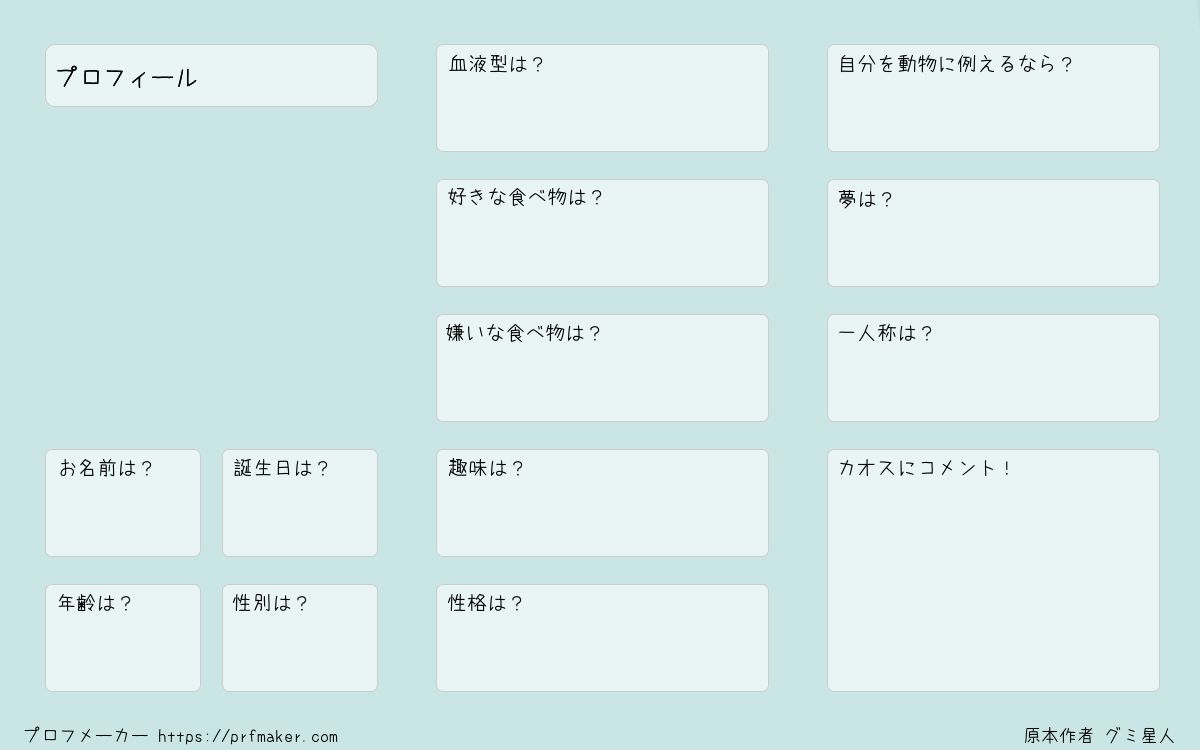Select the 性別は？ box
This screenshot has width=1200, height=750.
pos(300,638)
